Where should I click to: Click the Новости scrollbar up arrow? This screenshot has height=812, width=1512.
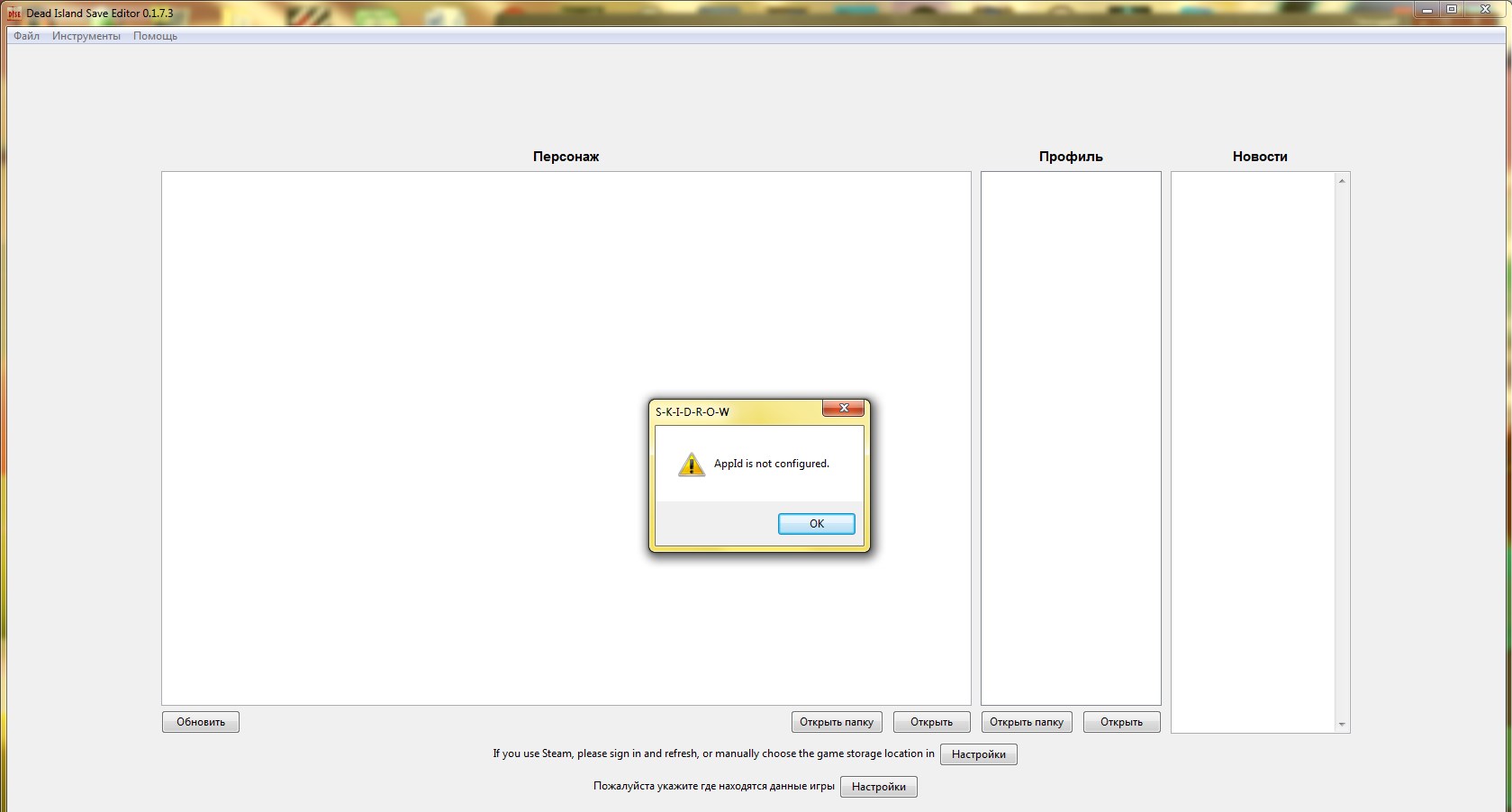point(1342,181)
